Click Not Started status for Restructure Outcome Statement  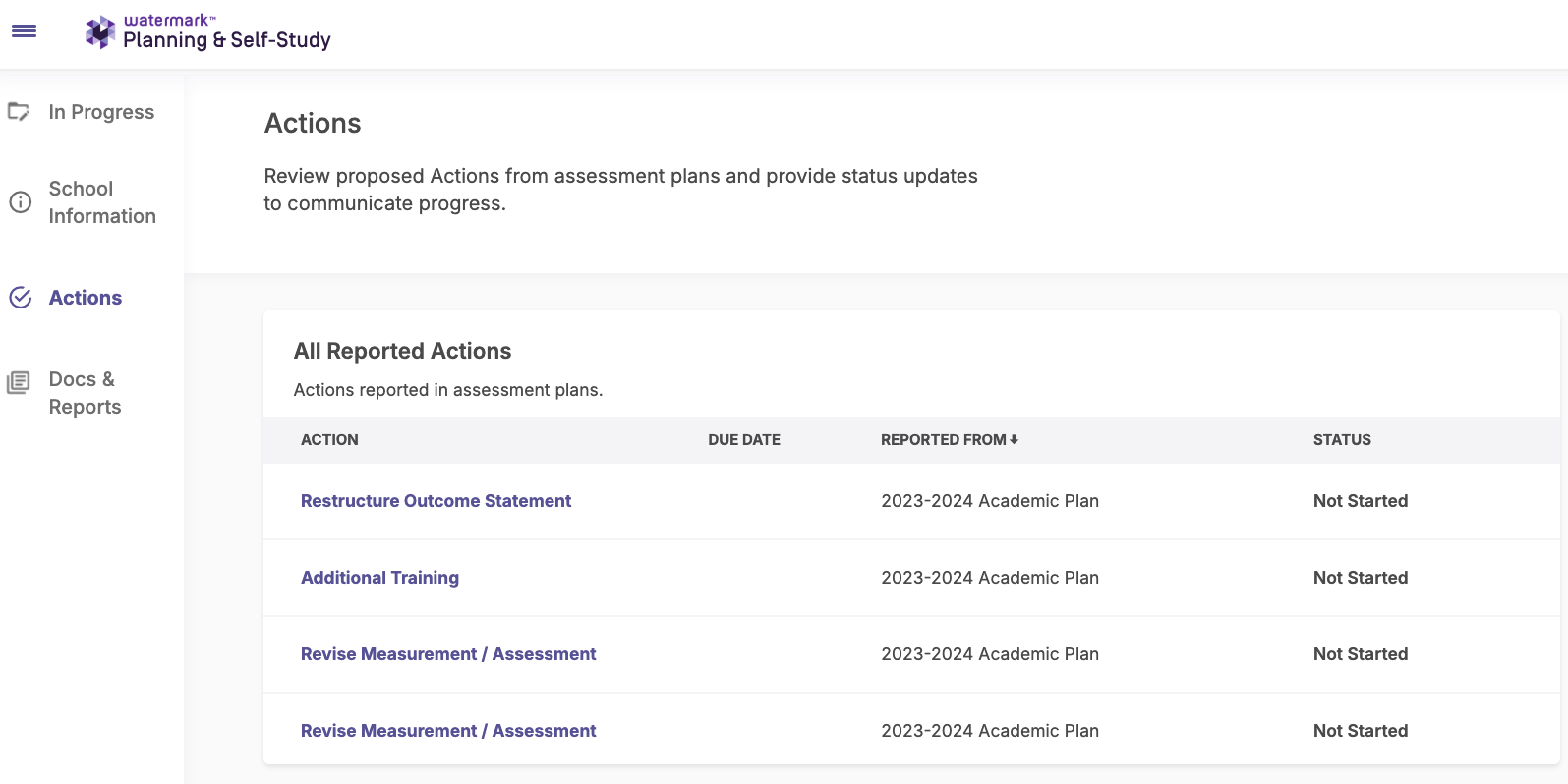pyautogui.click(x=1361, y=501)
